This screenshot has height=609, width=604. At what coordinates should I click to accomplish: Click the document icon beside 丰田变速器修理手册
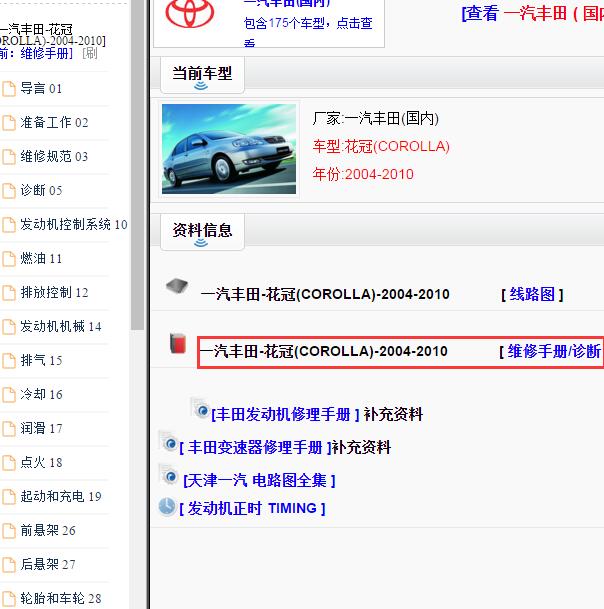click(168, 441)
